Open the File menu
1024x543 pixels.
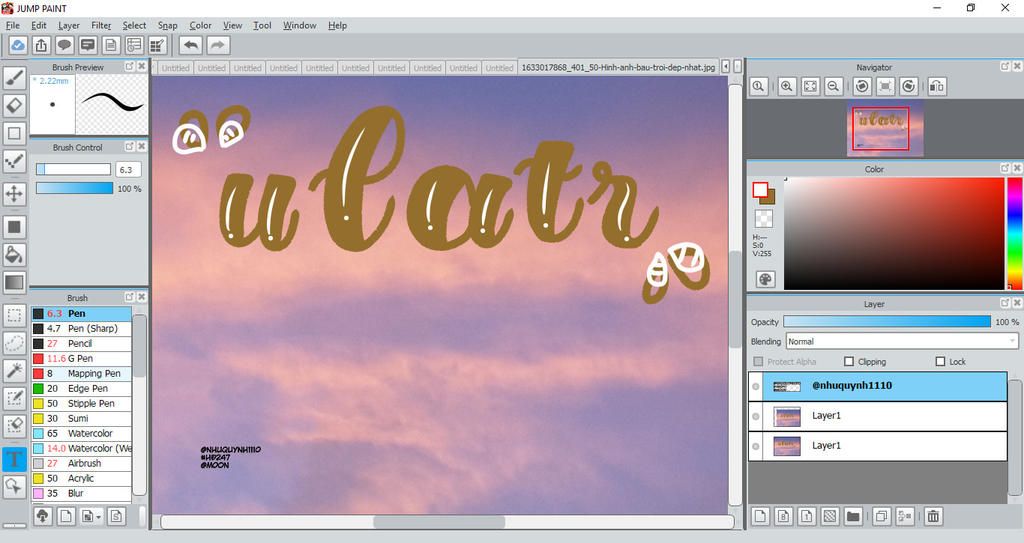point(12,25)
